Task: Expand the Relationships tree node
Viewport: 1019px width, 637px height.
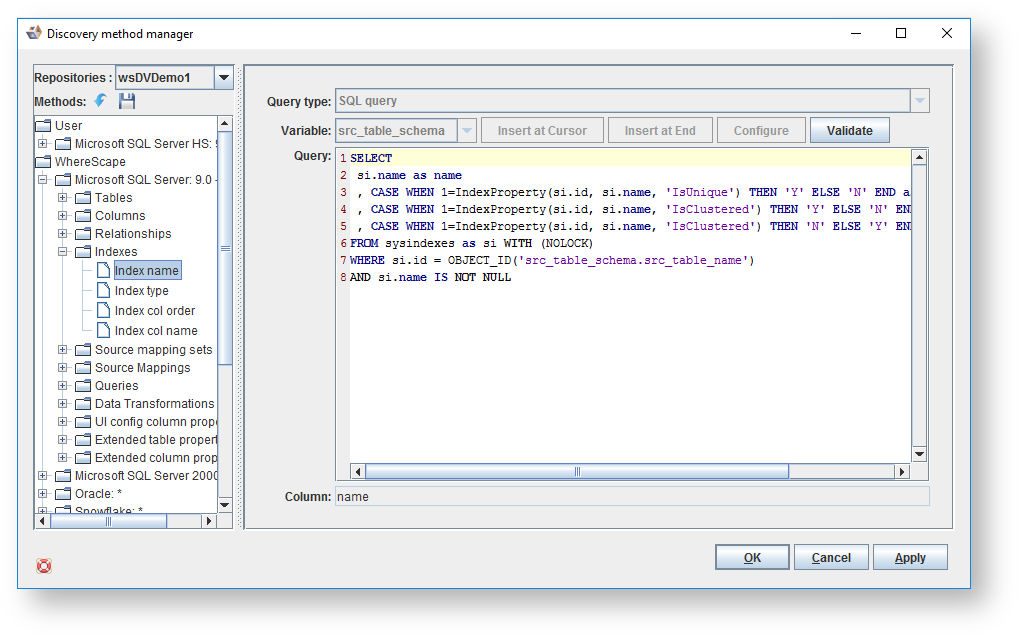Action: pyautogui.click(x=63, y=234)
